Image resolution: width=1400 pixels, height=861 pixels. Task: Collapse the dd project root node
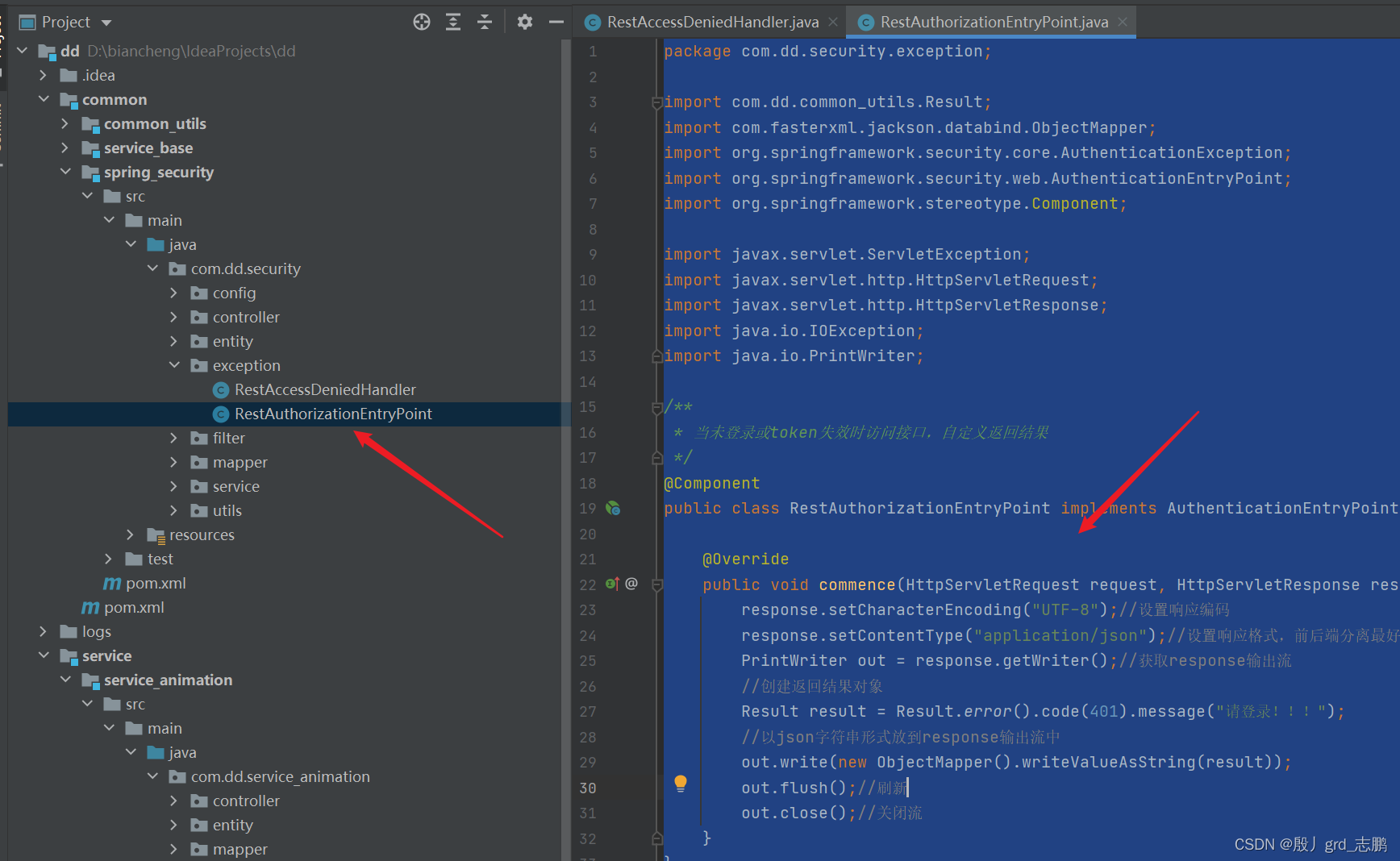point(23,51)
